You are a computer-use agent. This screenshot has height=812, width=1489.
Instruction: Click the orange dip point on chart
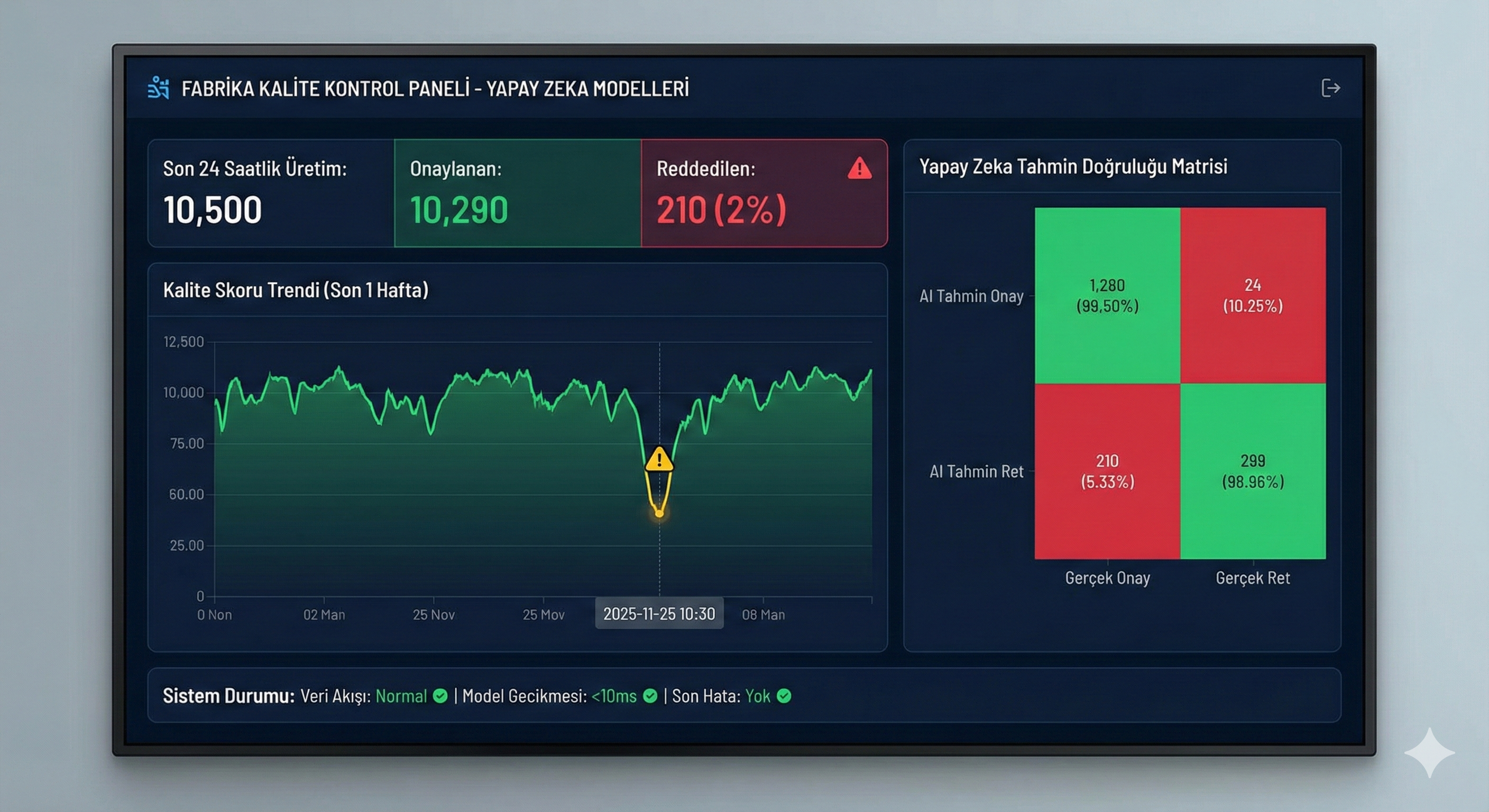point(659,513)
